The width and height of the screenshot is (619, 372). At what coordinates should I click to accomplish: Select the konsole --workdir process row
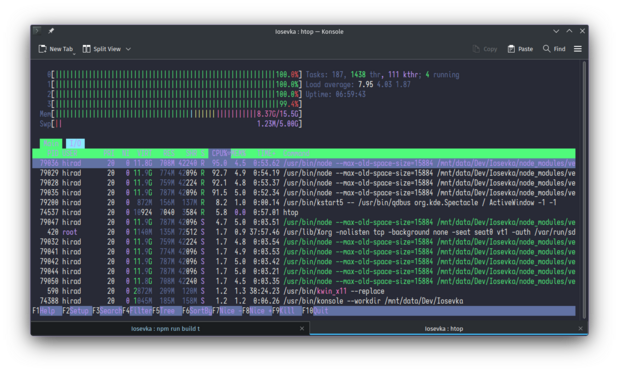[304, 301]
